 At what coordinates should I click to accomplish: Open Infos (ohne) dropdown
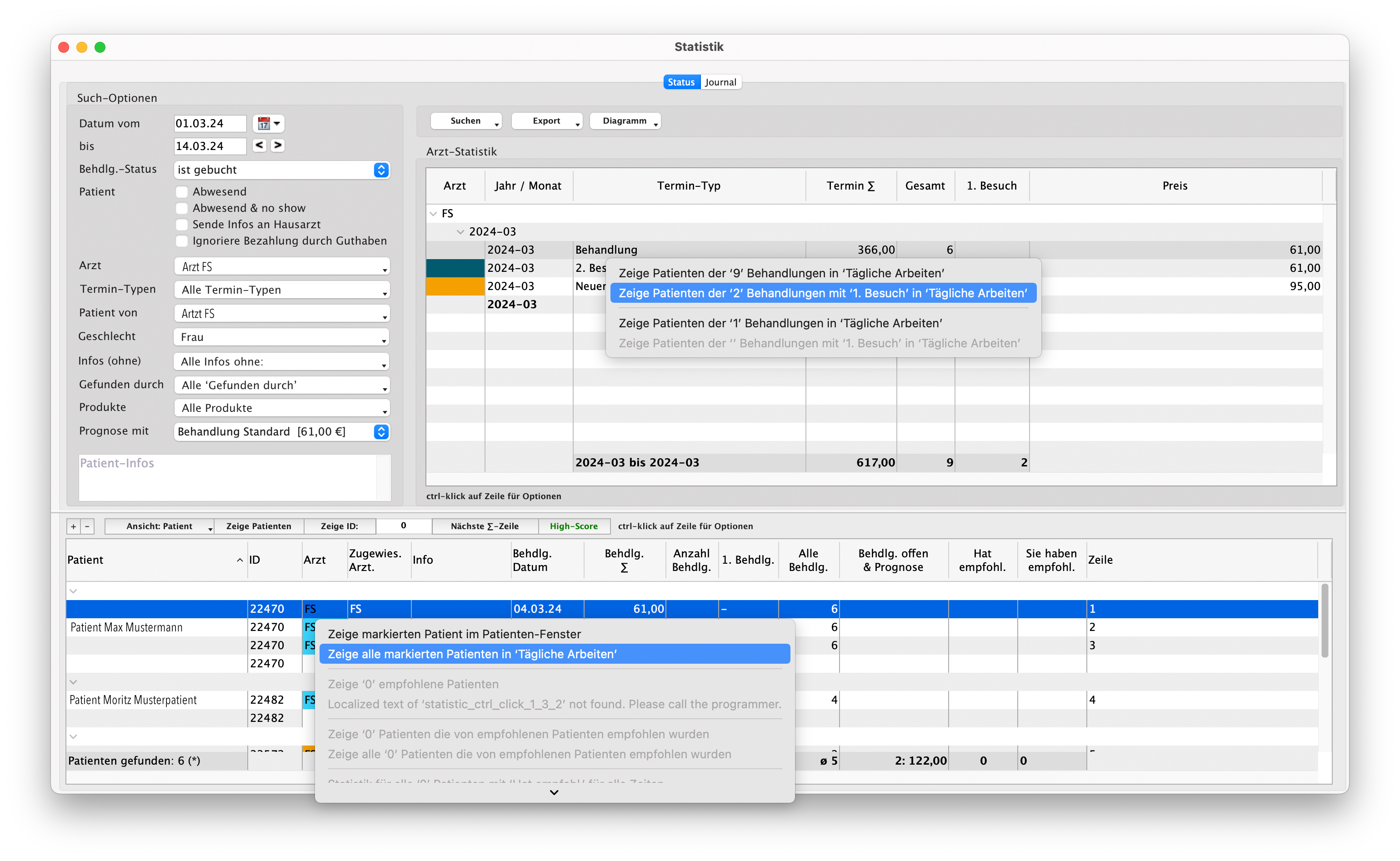click(x=282, y=361)
